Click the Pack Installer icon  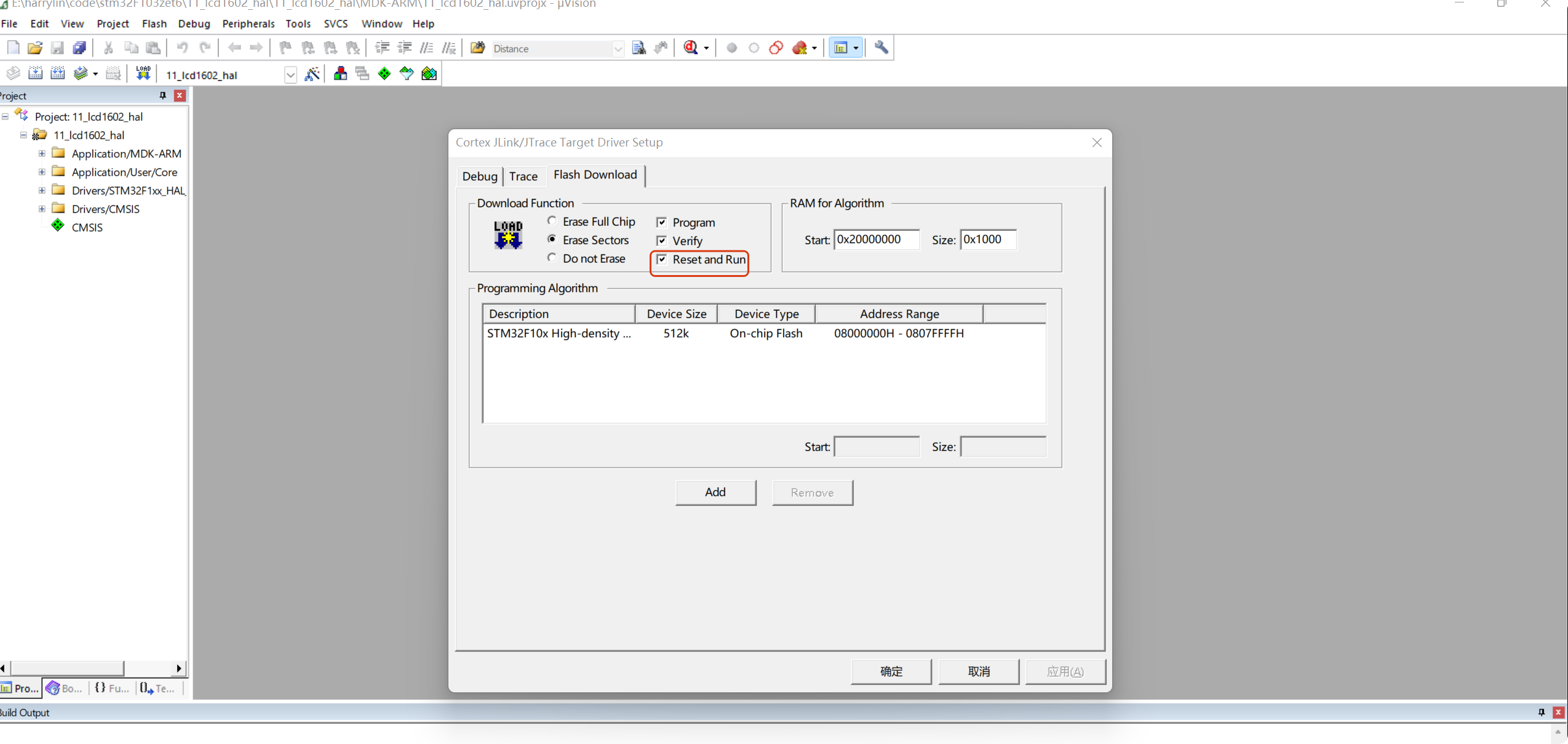(x=429, y=74)
